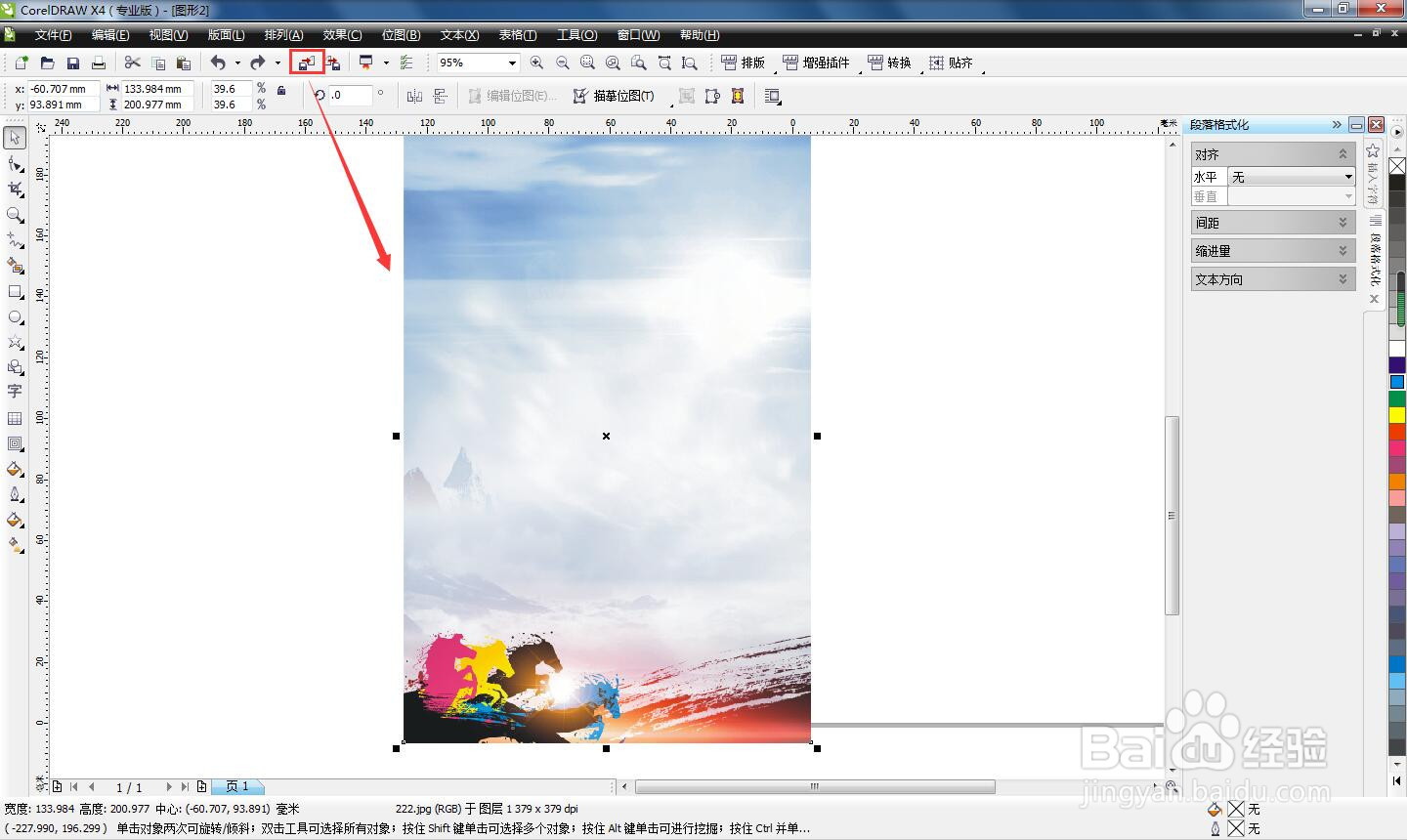The width and height of the screenshot is (1407, 840).
Task: Open the application launcher dropdown arrow
Action: click(x=386, y=63)
